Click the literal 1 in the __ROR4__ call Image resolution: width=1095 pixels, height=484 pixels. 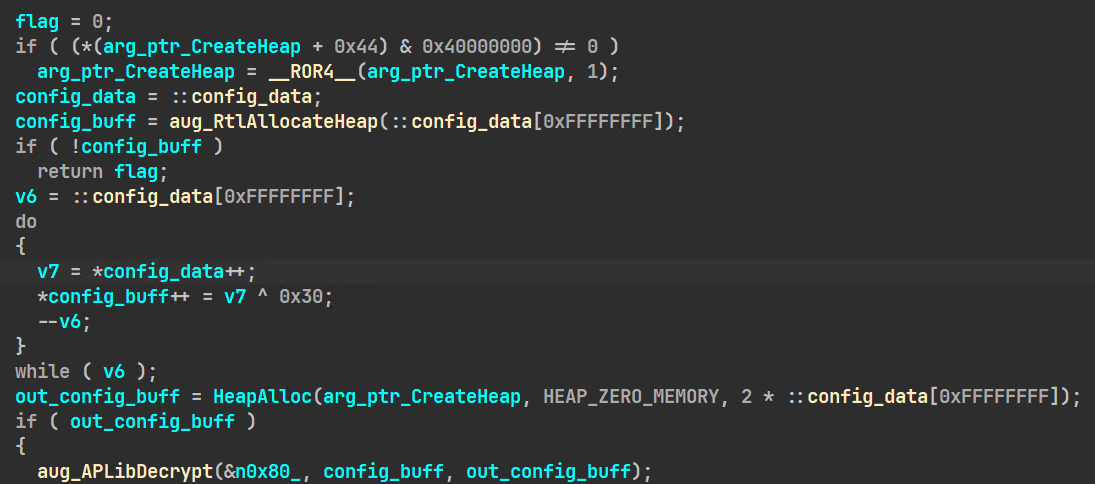tap(591, 72)
